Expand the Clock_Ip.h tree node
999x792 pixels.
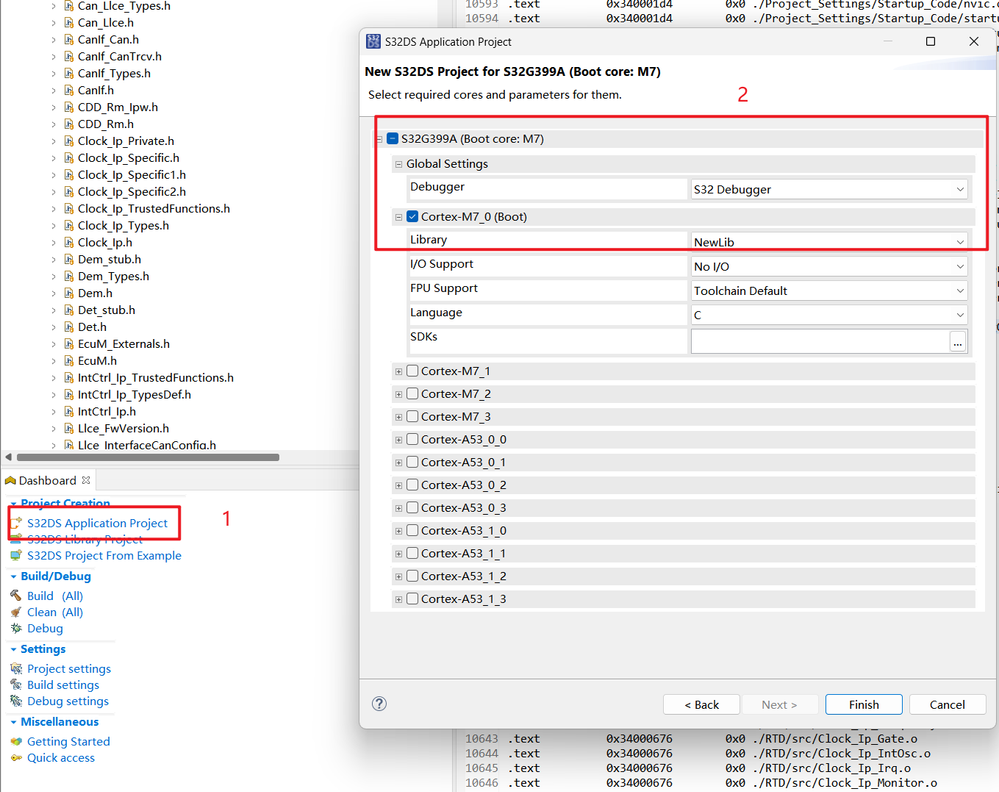point(54,243)
